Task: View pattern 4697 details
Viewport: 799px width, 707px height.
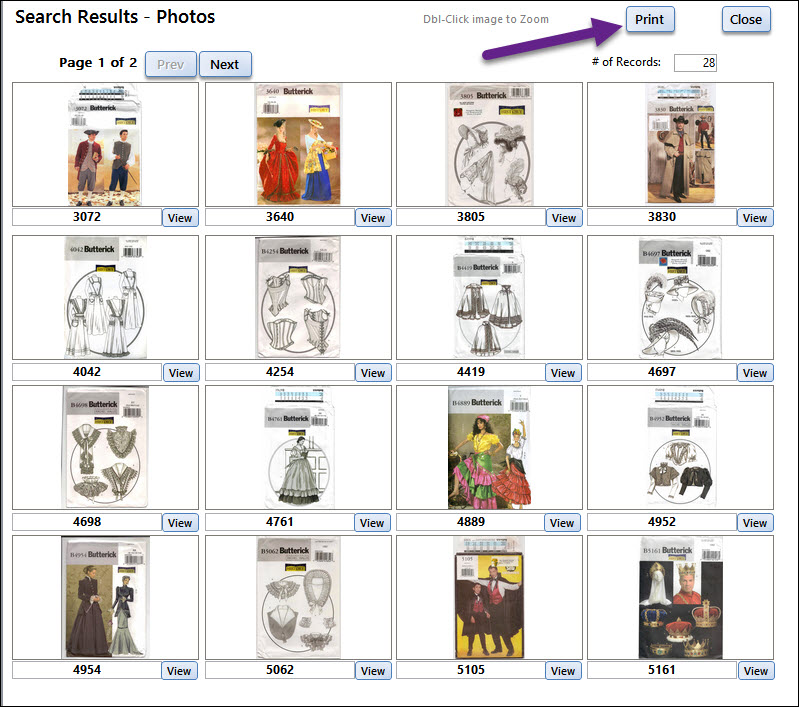Action: [755, 373]
